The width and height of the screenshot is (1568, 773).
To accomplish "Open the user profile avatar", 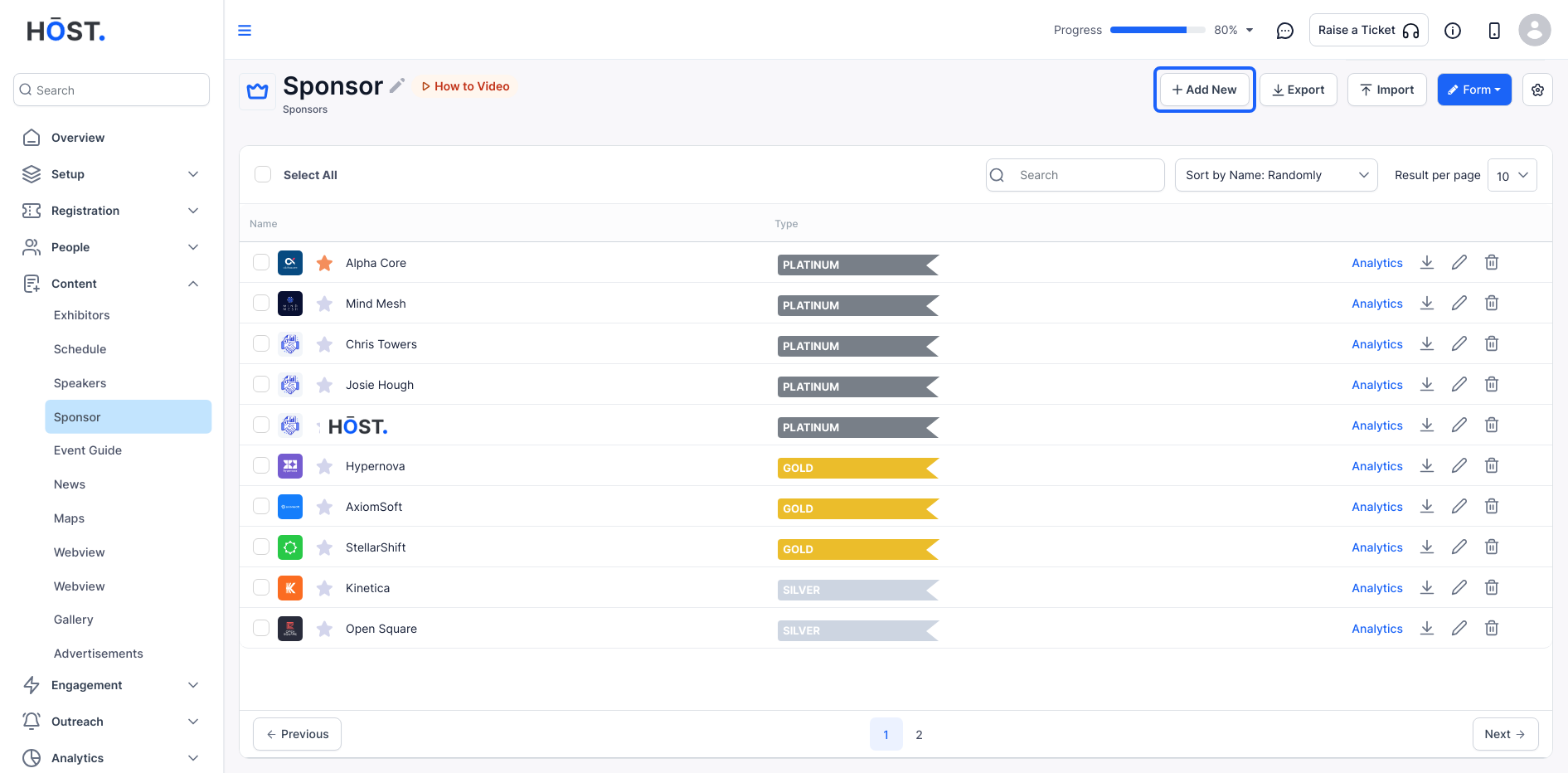I will tap(1534, 30).
